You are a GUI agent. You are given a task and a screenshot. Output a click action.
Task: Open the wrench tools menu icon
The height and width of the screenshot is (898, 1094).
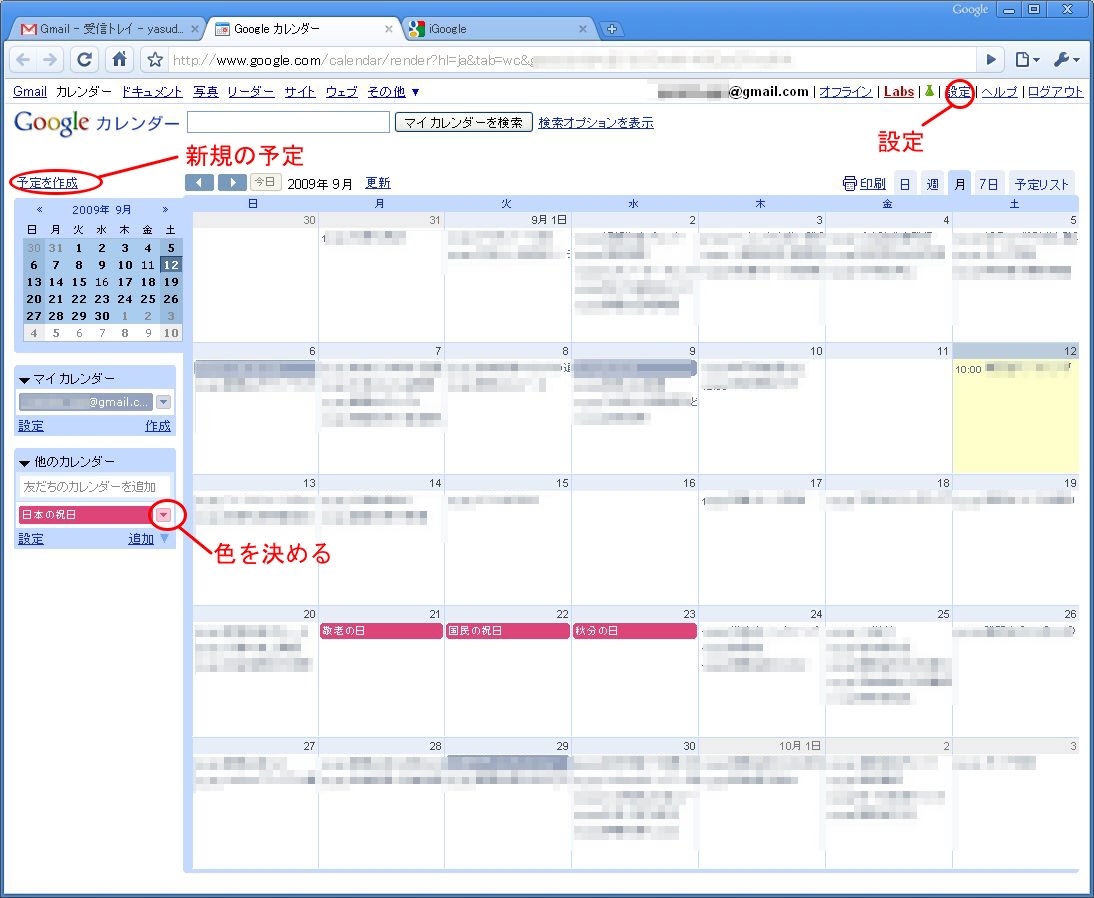coord(1066,60)
